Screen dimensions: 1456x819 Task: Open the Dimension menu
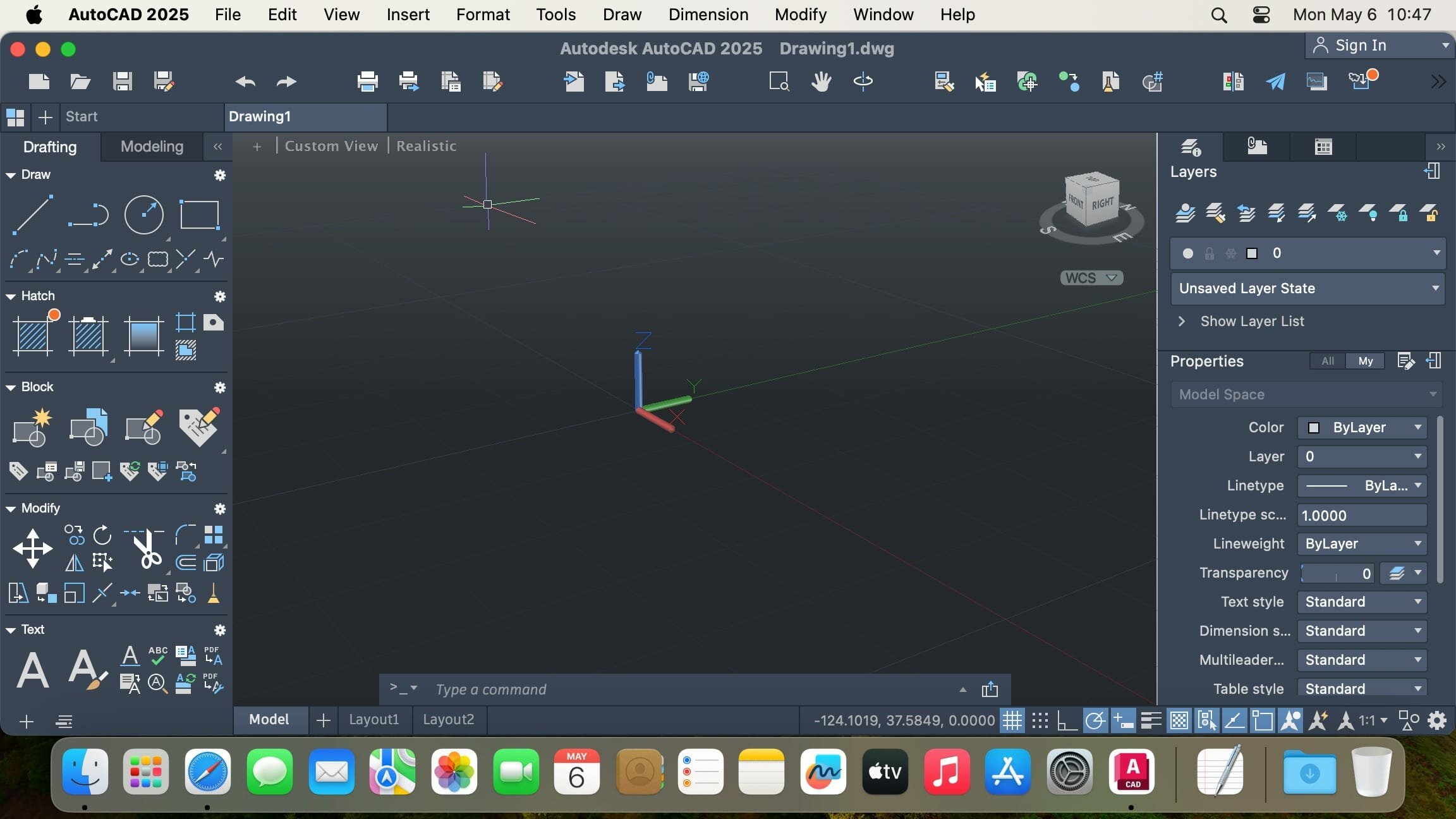(x=708, y=15)
